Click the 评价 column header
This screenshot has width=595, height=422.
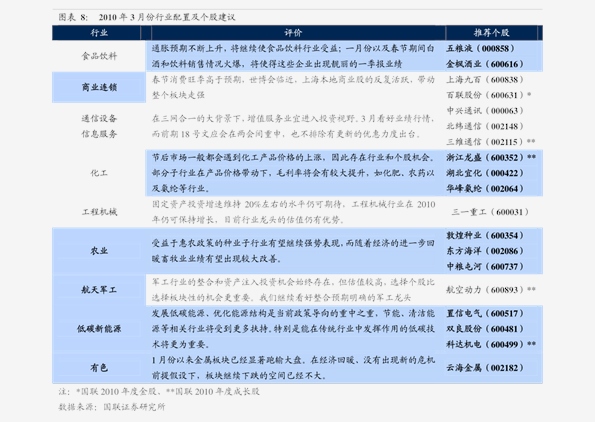(293, 33)
